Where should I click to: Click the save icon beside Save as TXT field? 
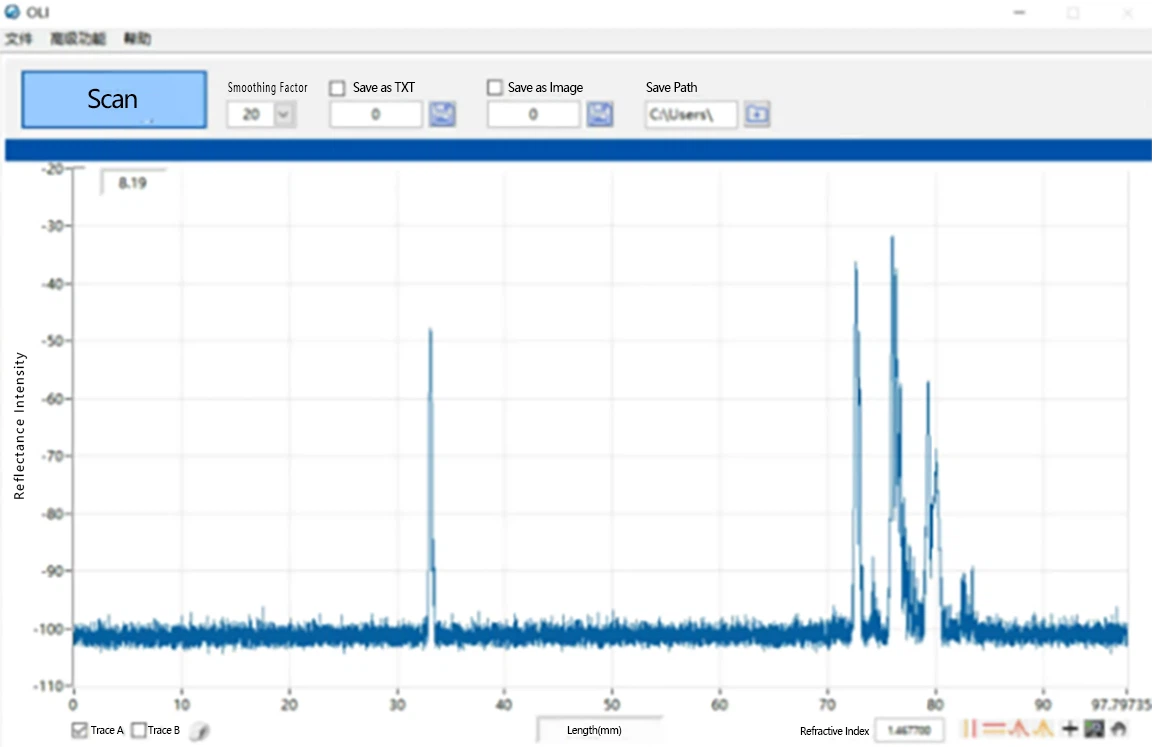[x=442, y=115]
